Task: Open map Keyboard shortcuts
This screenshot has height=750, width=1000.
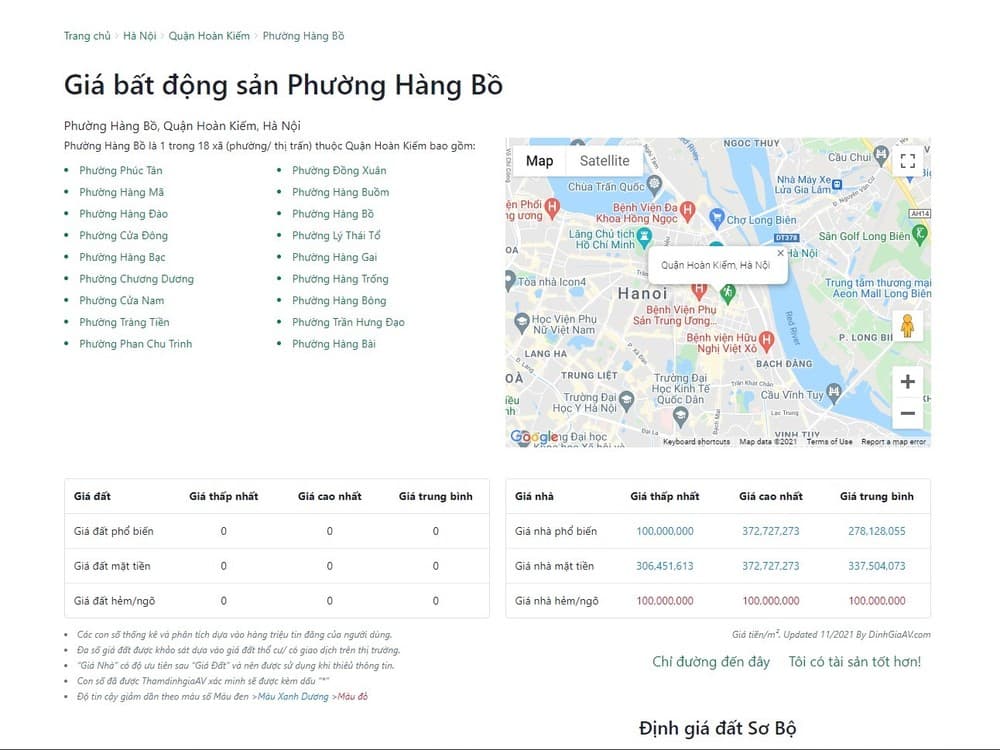Action: [696, 441]
